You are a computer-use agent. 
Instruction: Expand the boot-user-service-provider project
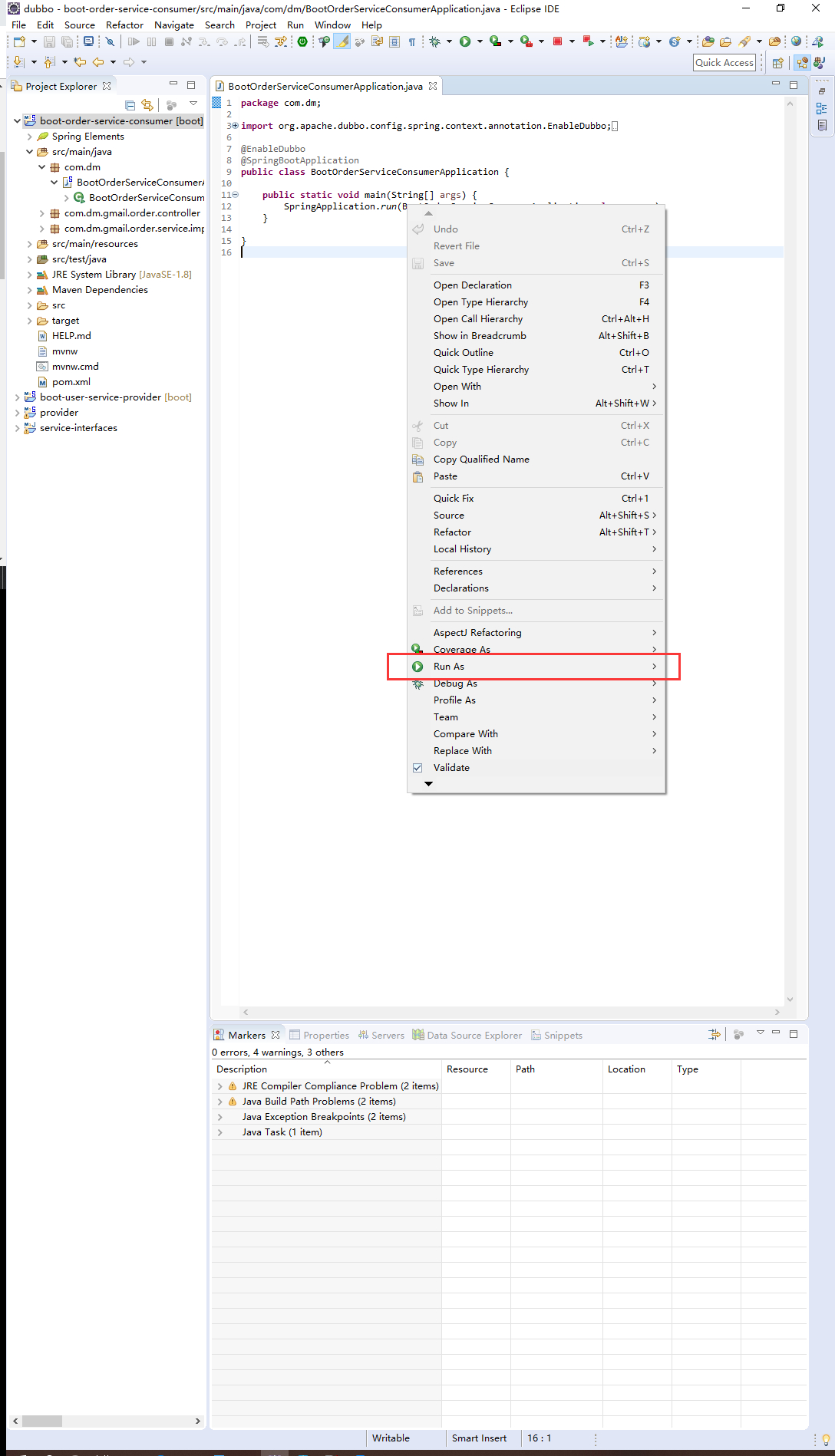17,397
